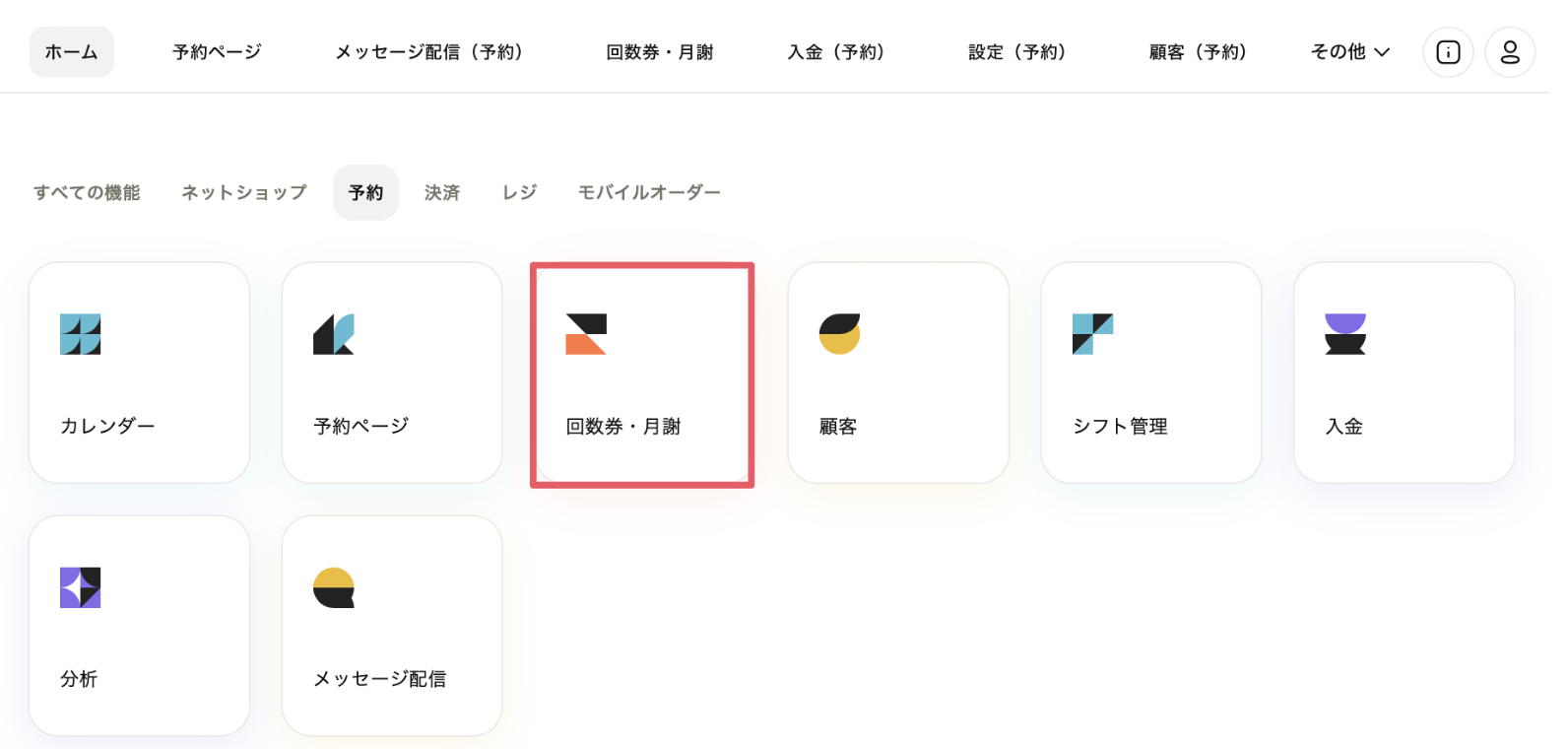Click the カレンダー card label
The height and width of the screenshot is (749, 1568).
coord(107,426)
